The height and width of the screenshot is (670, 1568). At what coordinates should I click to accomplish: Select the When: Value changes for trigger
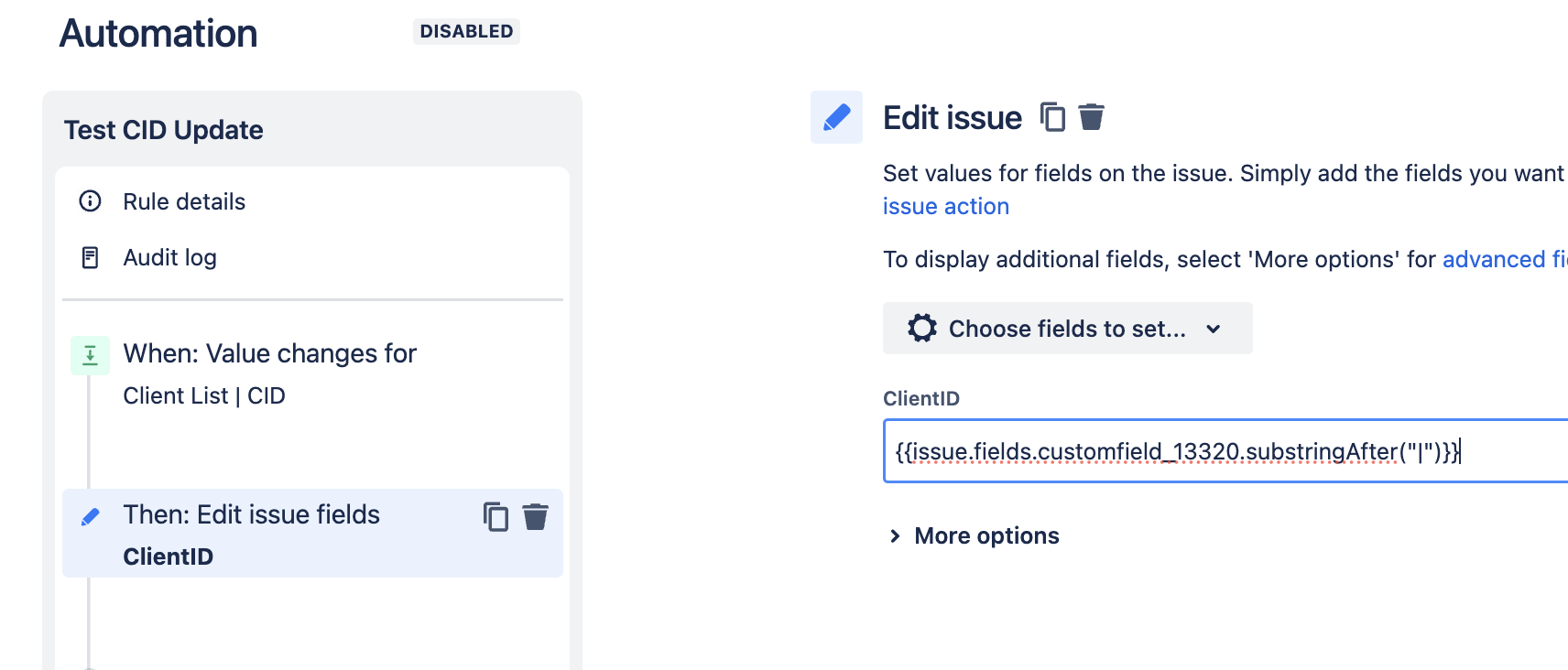coord(269,354)
